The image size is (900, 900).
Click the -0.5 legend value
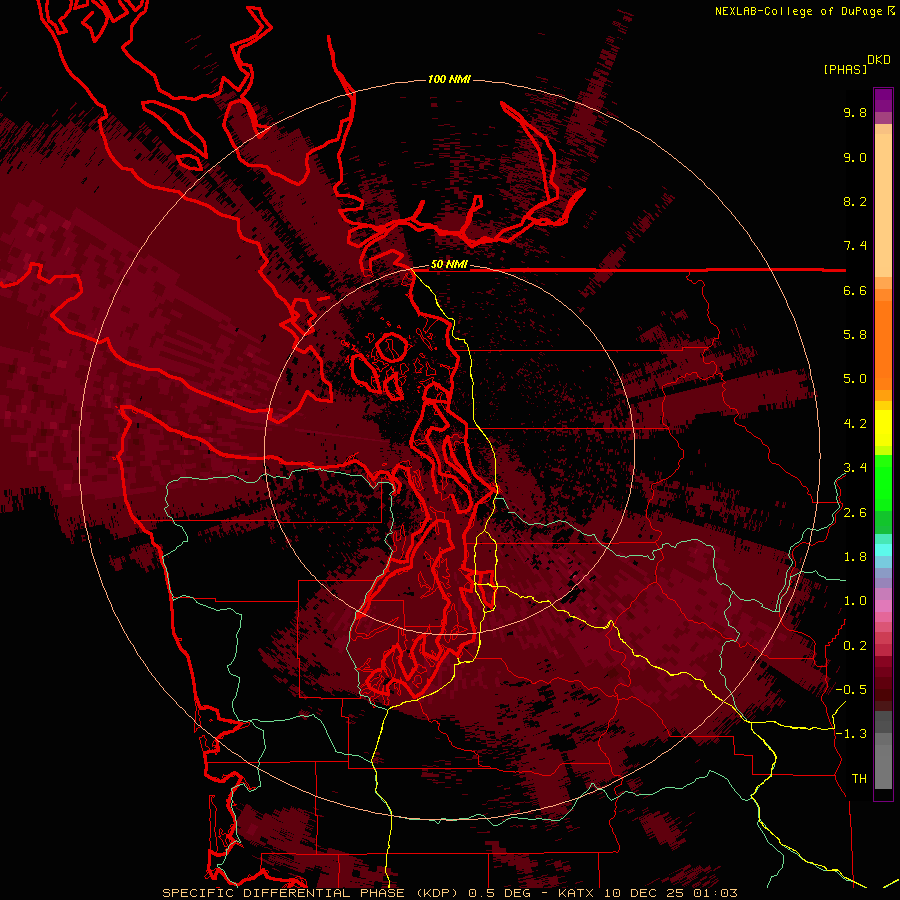851,690
